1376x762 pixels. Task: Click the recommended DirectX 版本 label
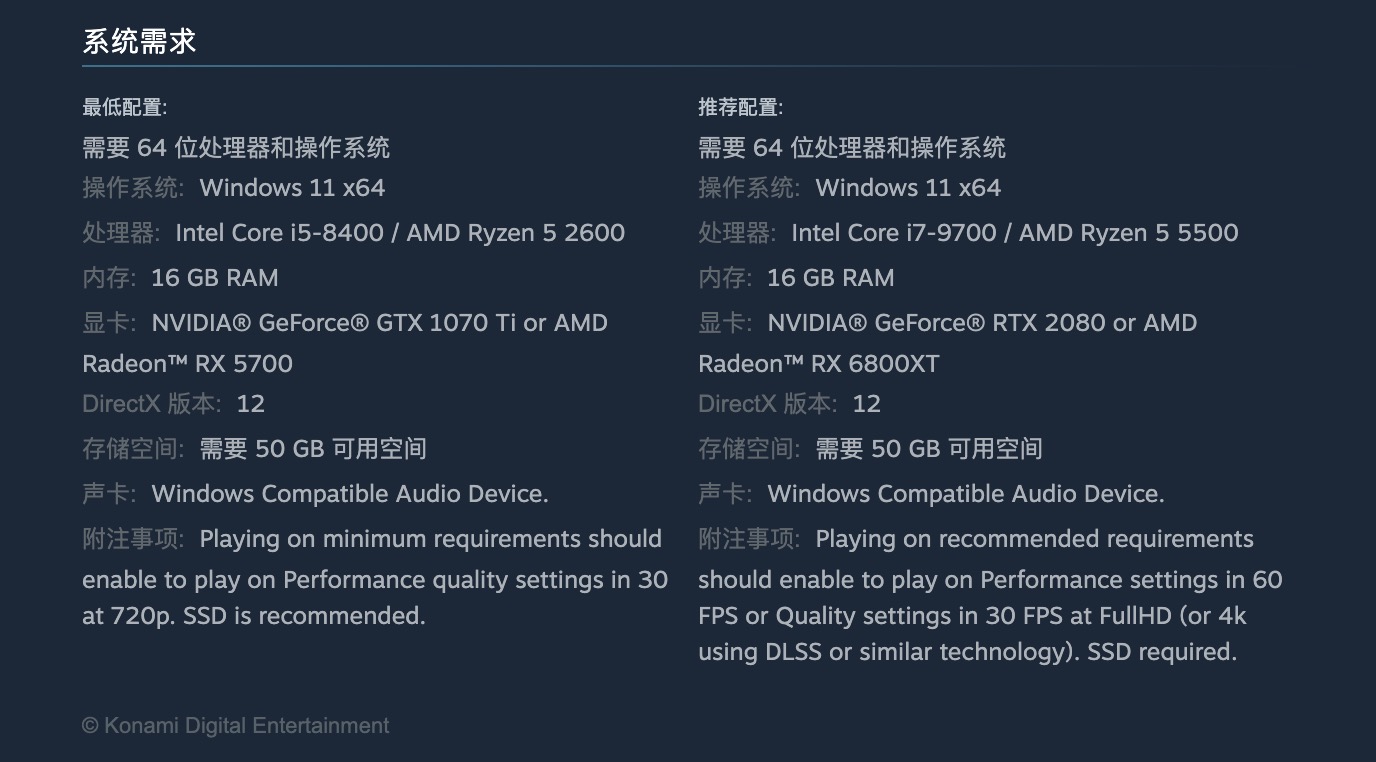(767, 404)
